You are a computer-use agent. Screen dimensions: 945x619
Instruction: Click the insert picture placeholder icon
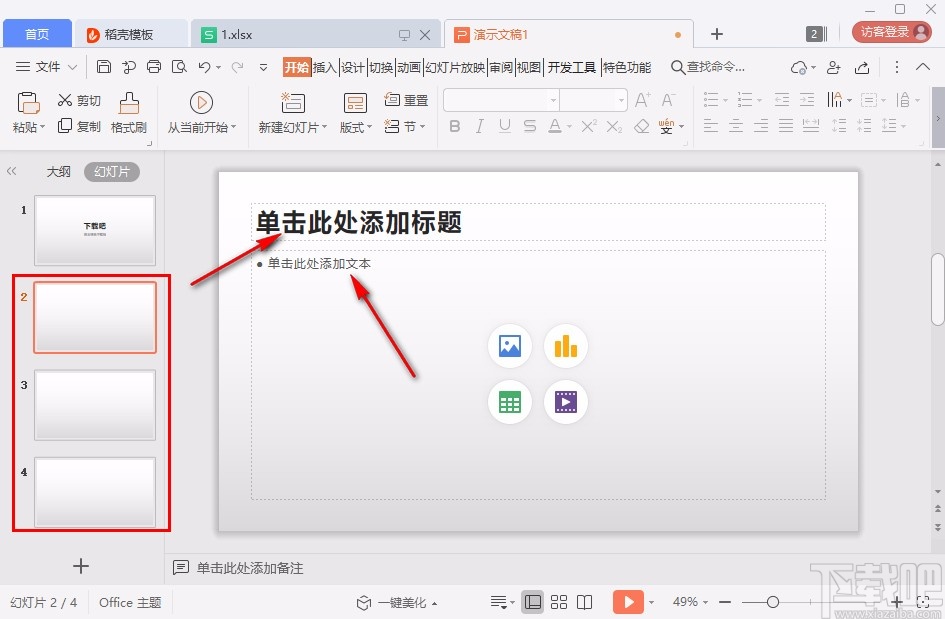509,345
